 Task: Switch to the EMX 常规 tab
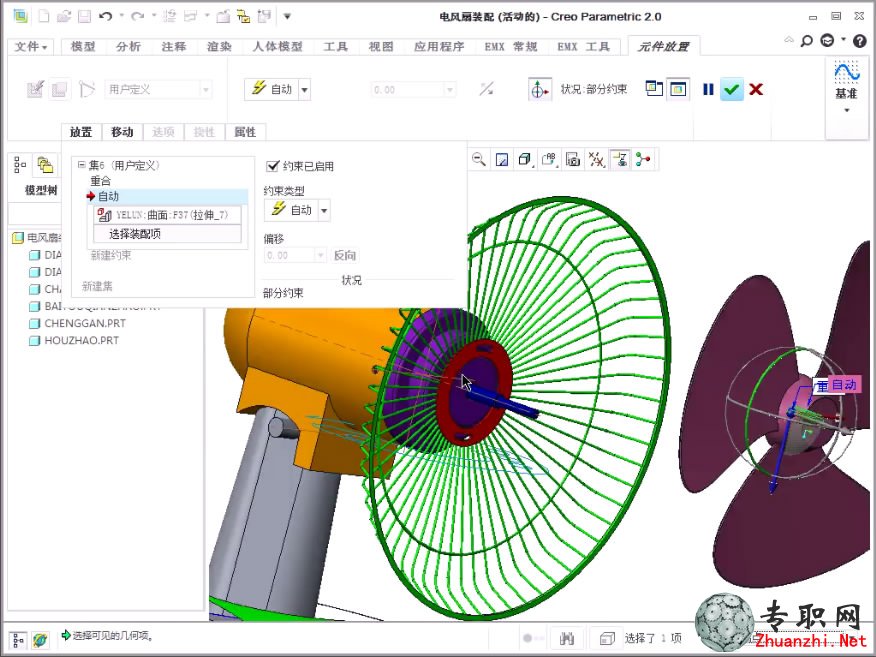[x=510, y=46]
